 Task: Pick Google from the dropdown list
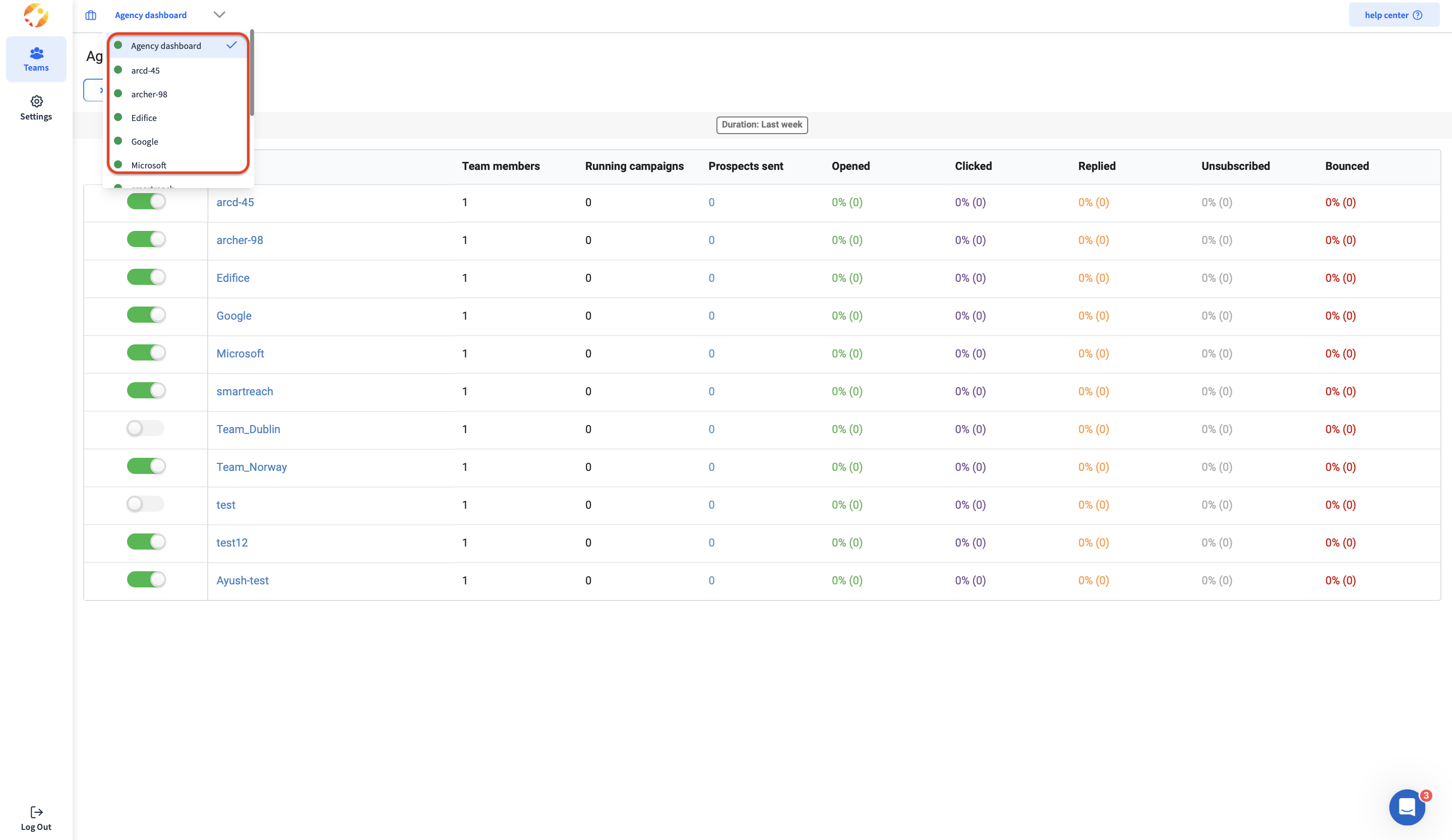click(144, 141)
